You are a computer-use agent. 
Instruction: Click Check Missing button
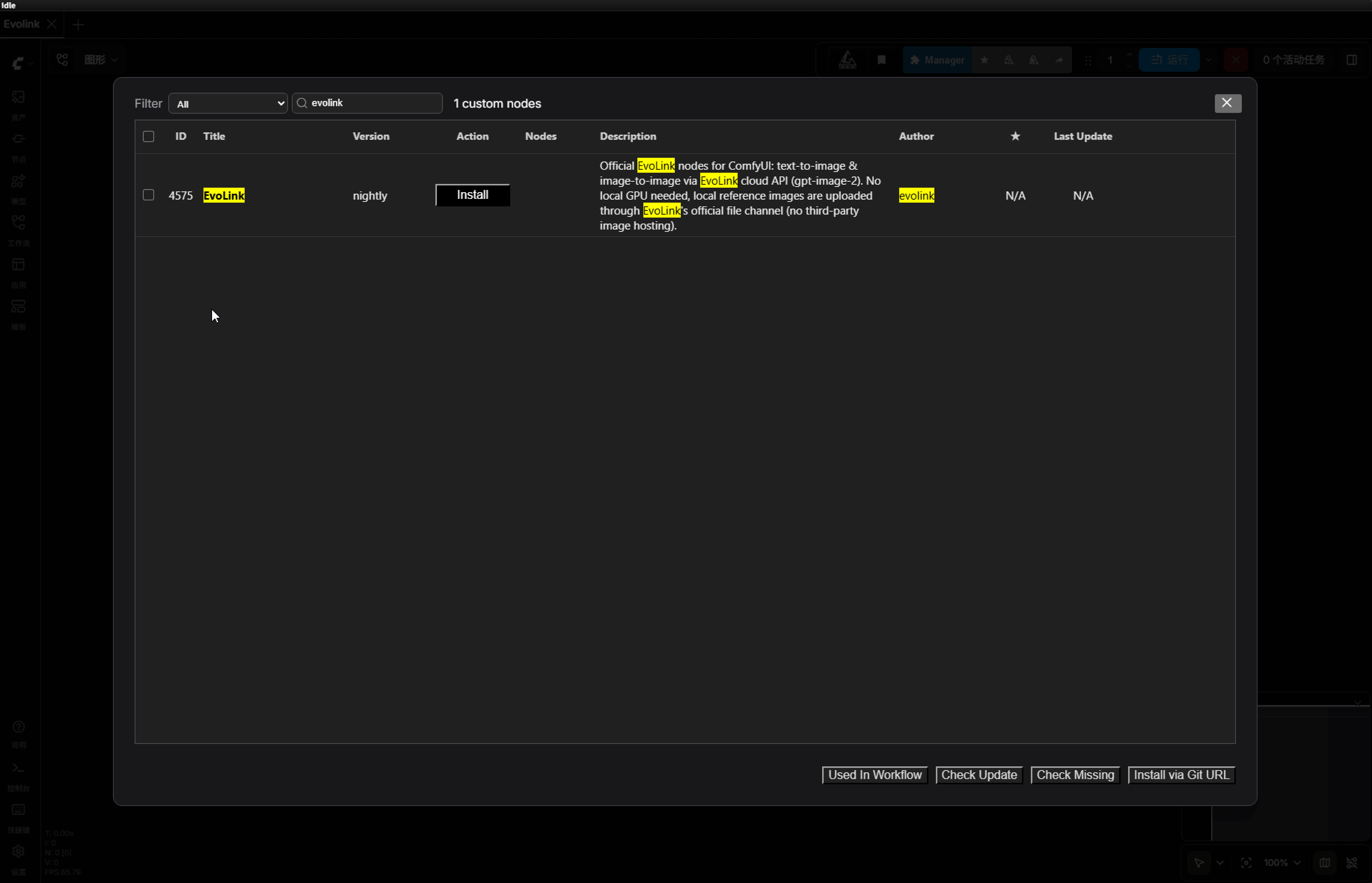[x=1075, y=775]
